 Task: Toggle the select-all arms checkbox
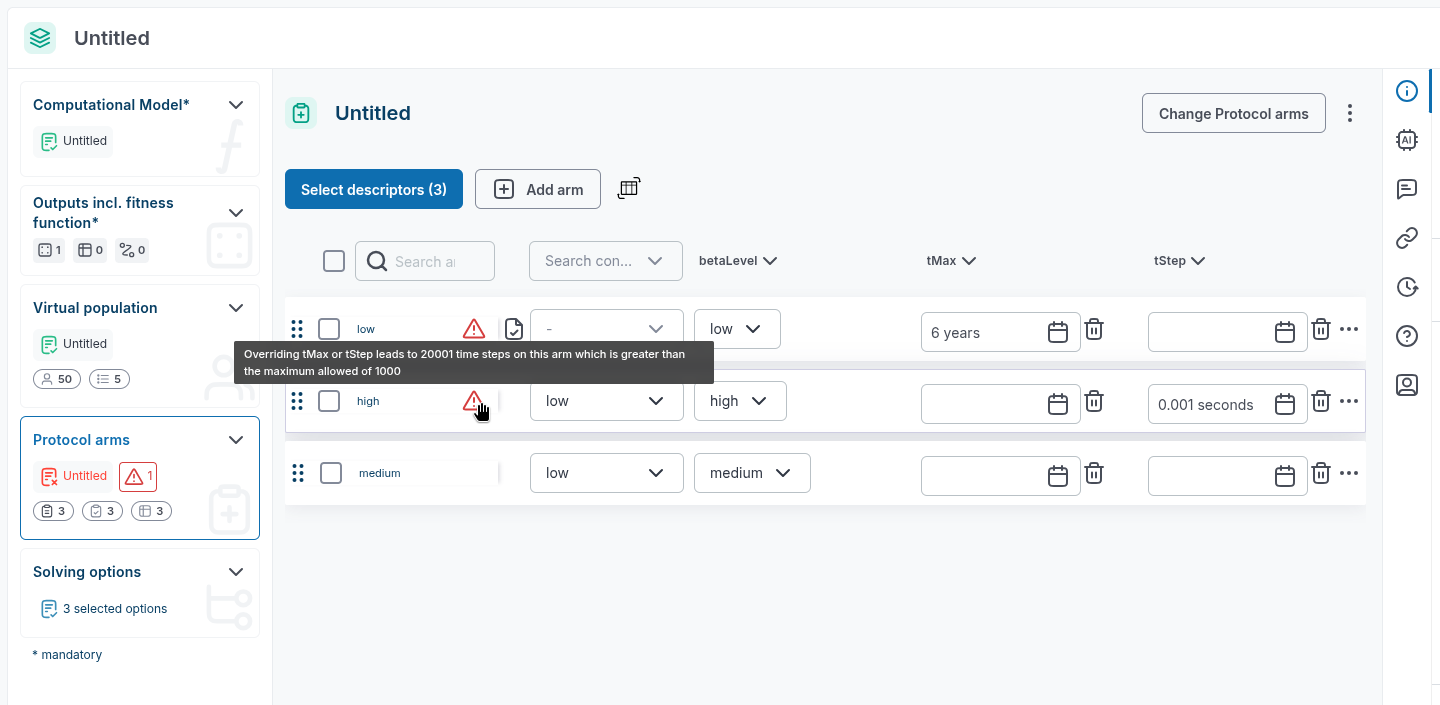coord(334,261)
